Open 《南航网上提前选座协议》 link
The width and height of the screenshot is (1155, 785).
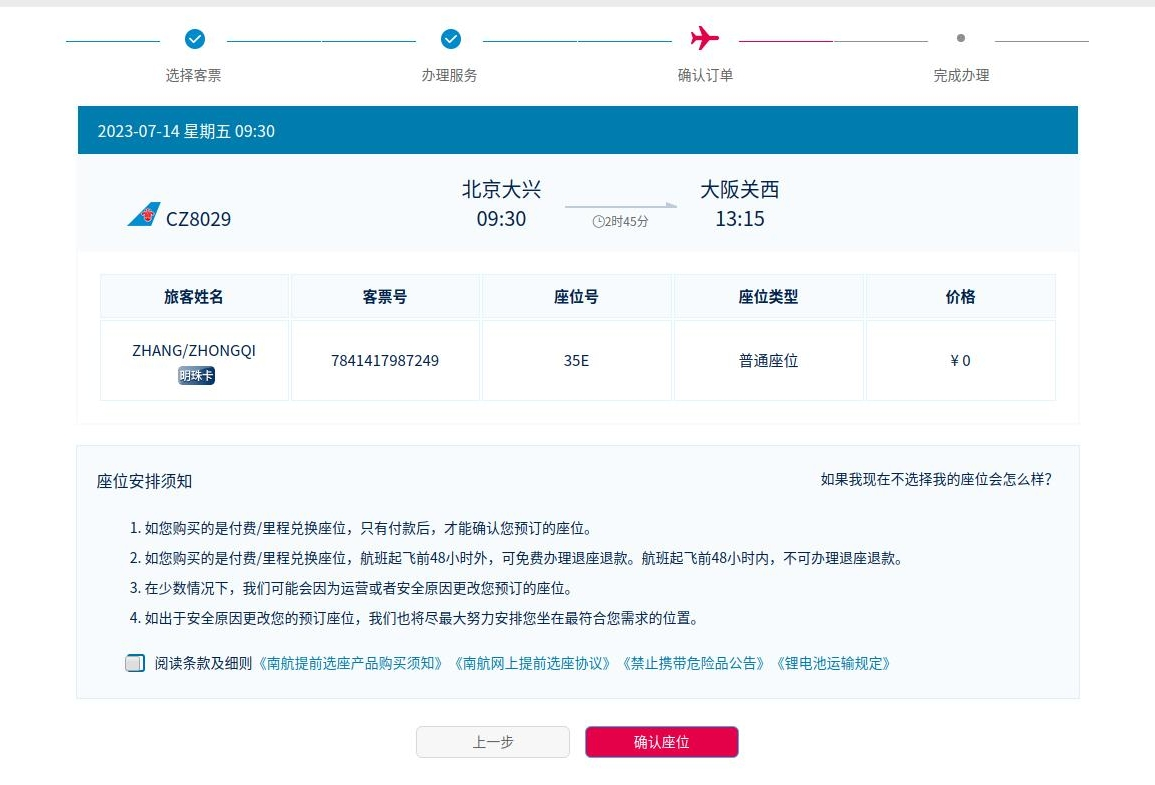[x=532, y=663]
